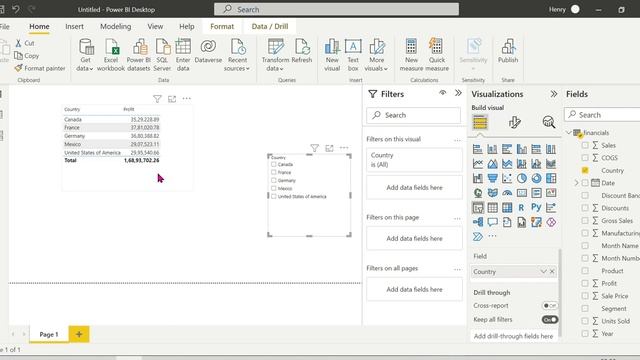
Task: Switch to the Insert ribbon tab
Action: (74, 26)
